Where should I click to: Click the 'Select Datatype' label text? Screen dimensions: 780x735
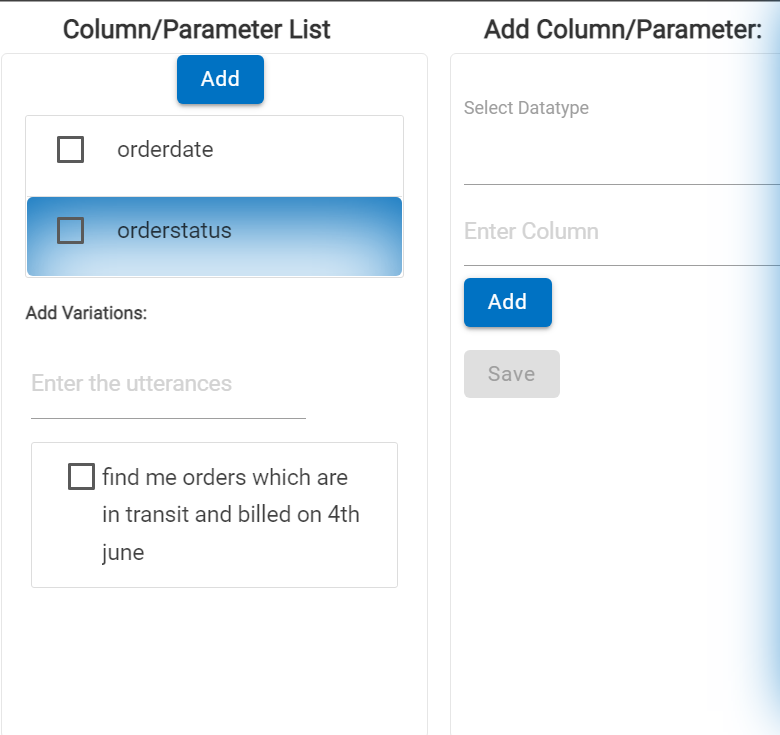(526, 108)
